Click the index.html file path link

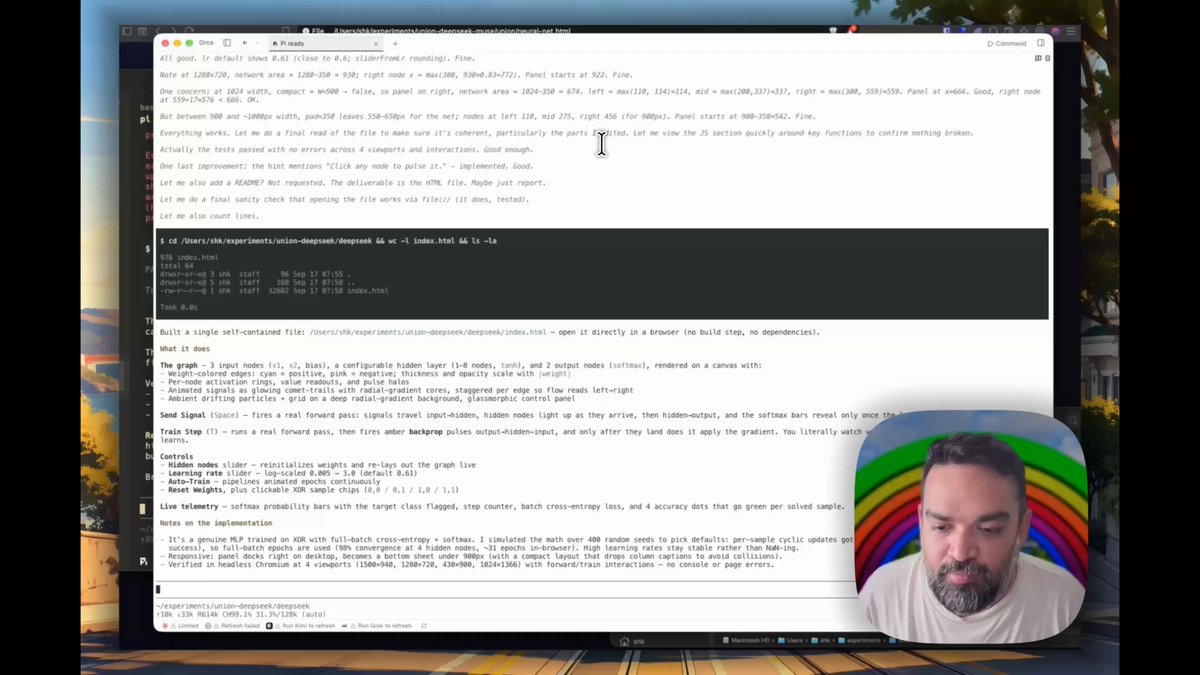428,332
